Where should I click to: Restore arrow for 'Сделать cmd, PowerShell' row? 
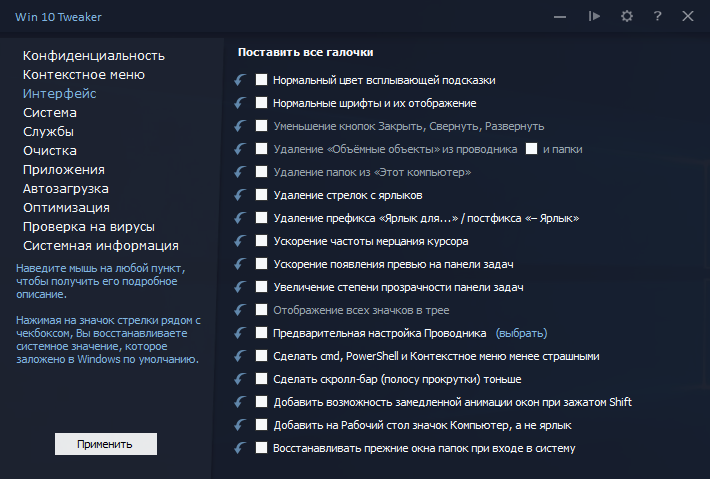tap(240, 356)
